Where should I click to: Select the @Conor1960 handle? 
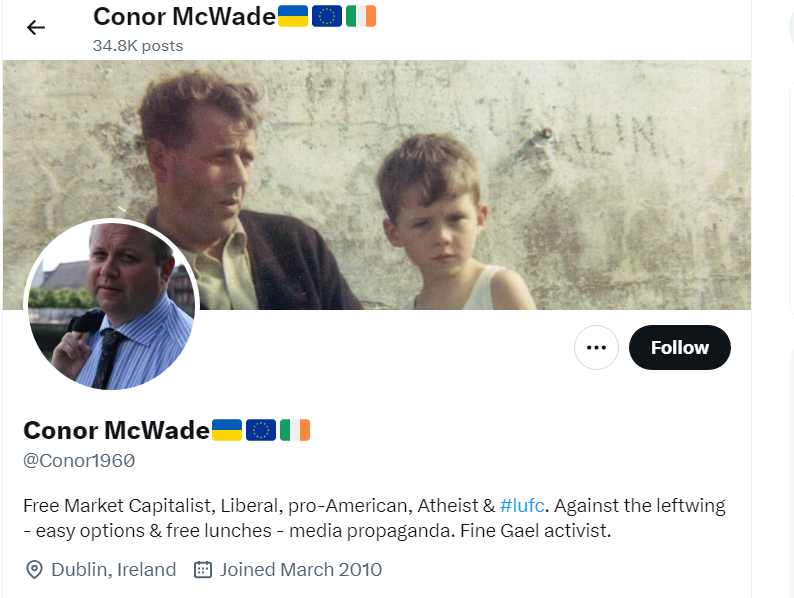point(79,461)
